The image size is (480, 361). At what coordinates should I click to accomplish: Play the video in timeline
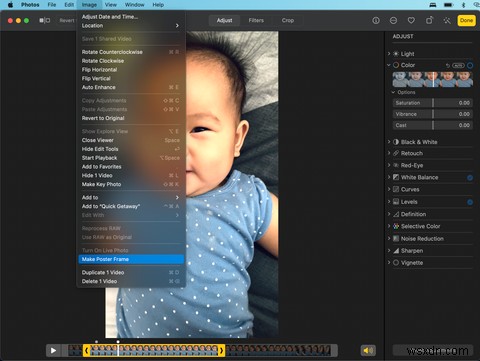pyautogui.click(x=53, y=350)
